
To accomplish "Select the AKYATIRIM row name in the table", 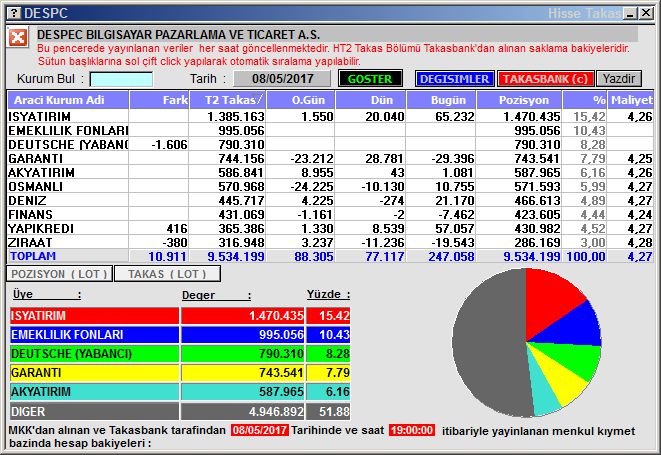I will (41, 172).
